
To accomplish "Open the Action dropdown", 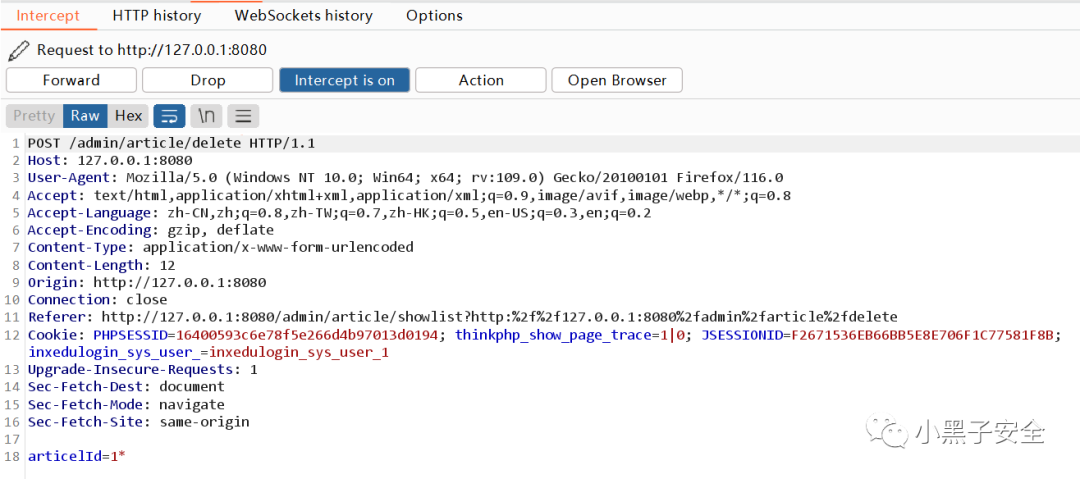I will [x=481, y=80].
